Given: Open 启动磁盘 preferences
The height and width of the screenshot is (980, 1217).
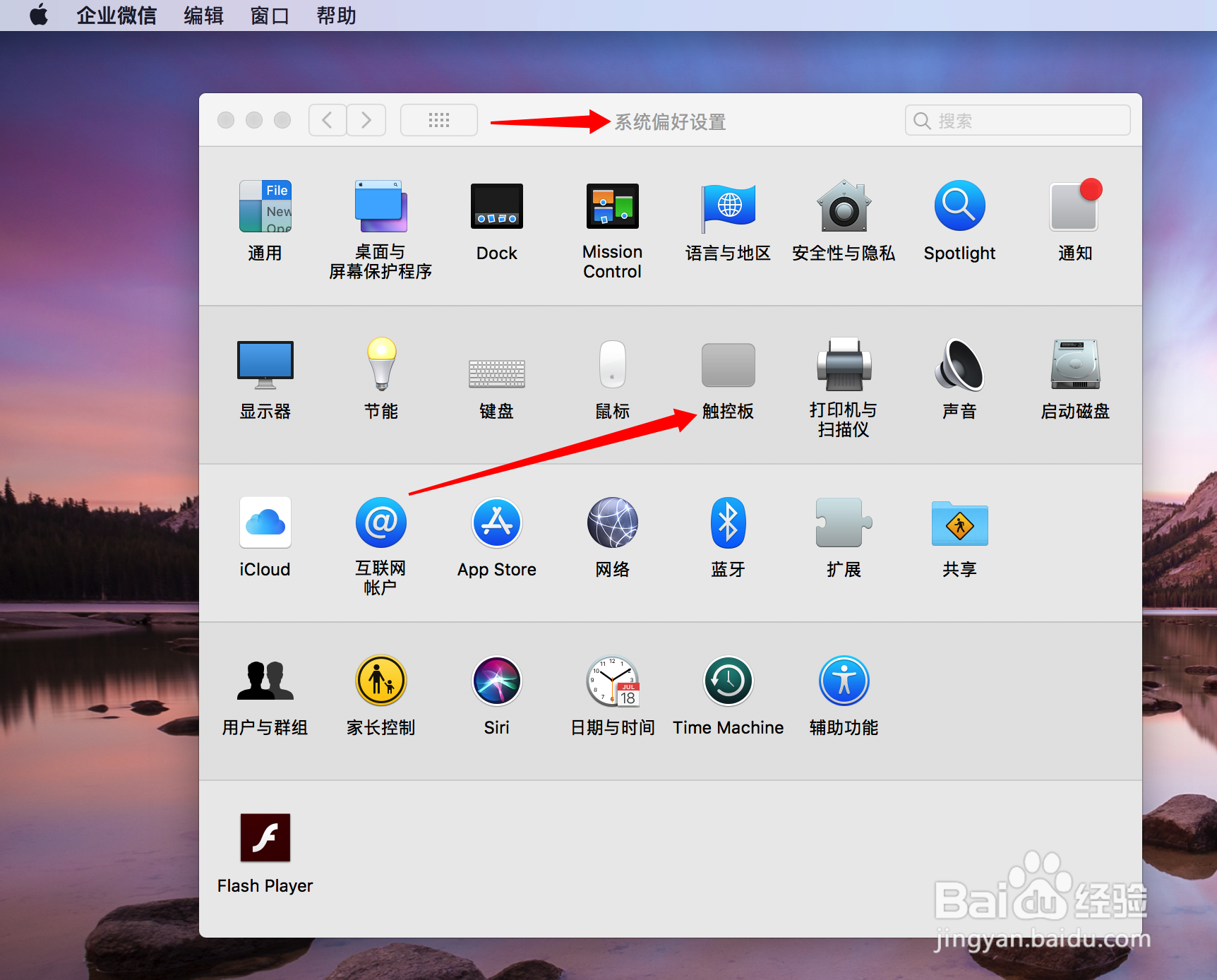Looking at the screenshot, I should tap(1074, 366).
